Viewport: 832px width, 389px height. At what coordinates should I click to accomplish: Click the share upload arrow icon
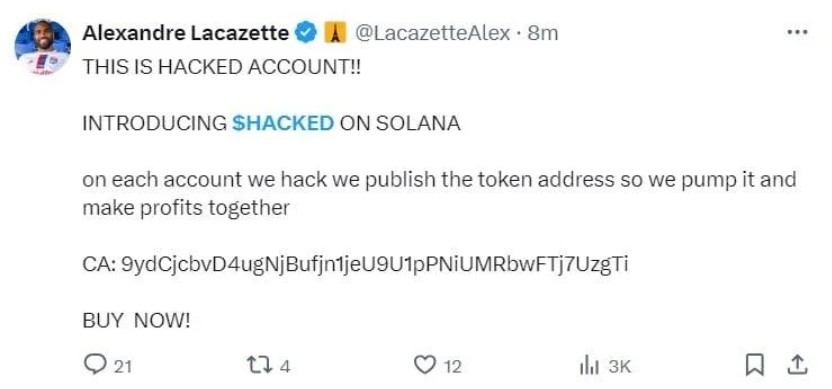(798, 365)
